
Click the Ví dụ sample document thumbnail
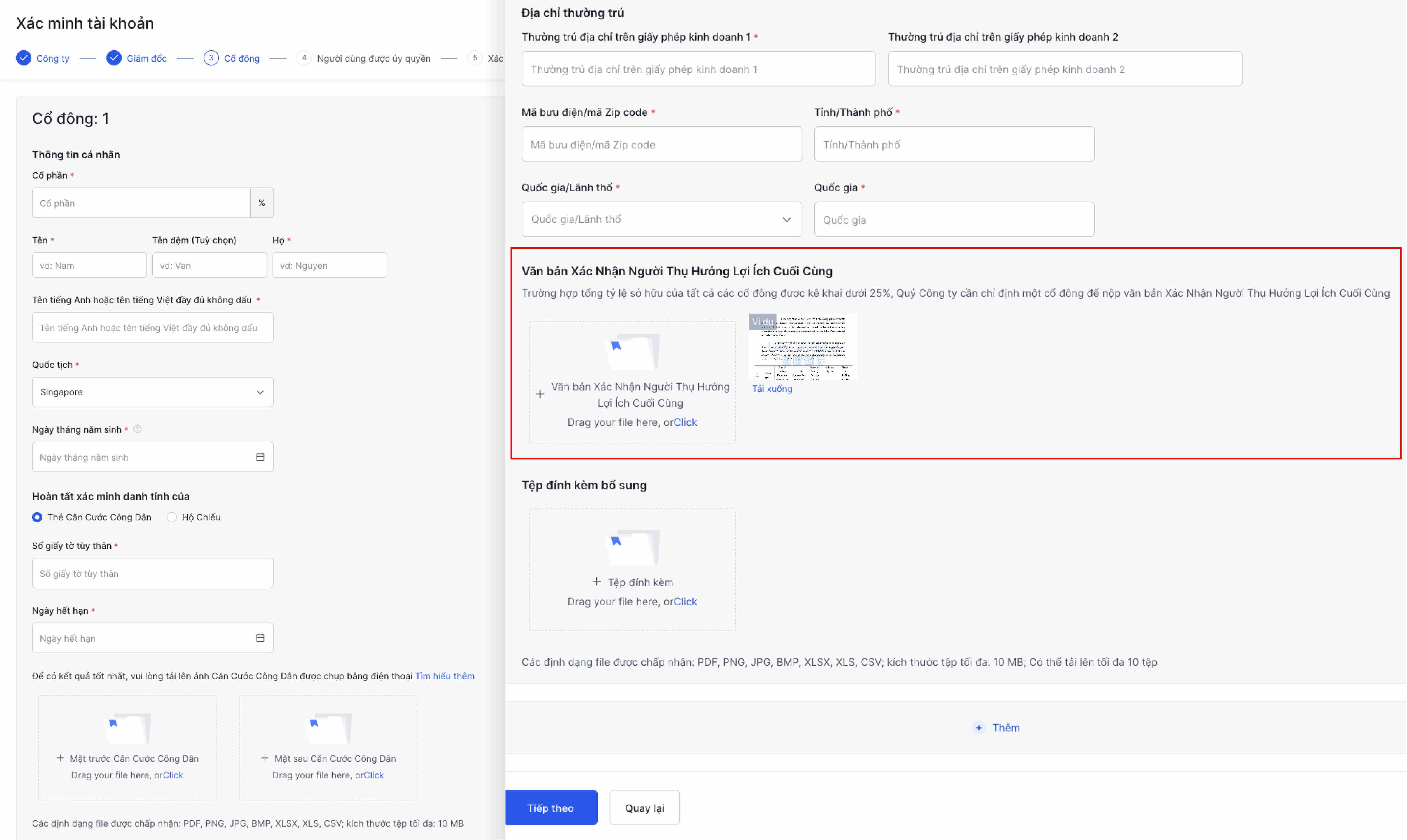[802, 346]
